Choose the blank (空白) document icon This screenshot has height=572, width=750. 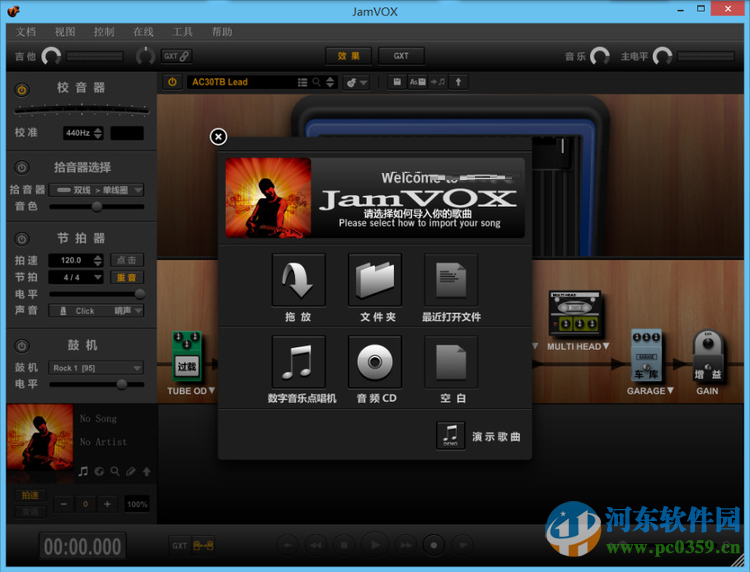click(x=451, y=362)
